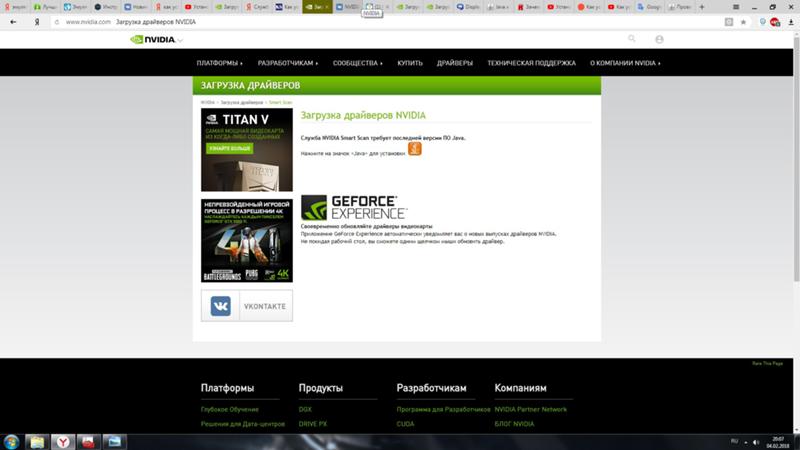Open Программа для Разработчиков footer link
The image size is (800, 450).
(443, 409)
